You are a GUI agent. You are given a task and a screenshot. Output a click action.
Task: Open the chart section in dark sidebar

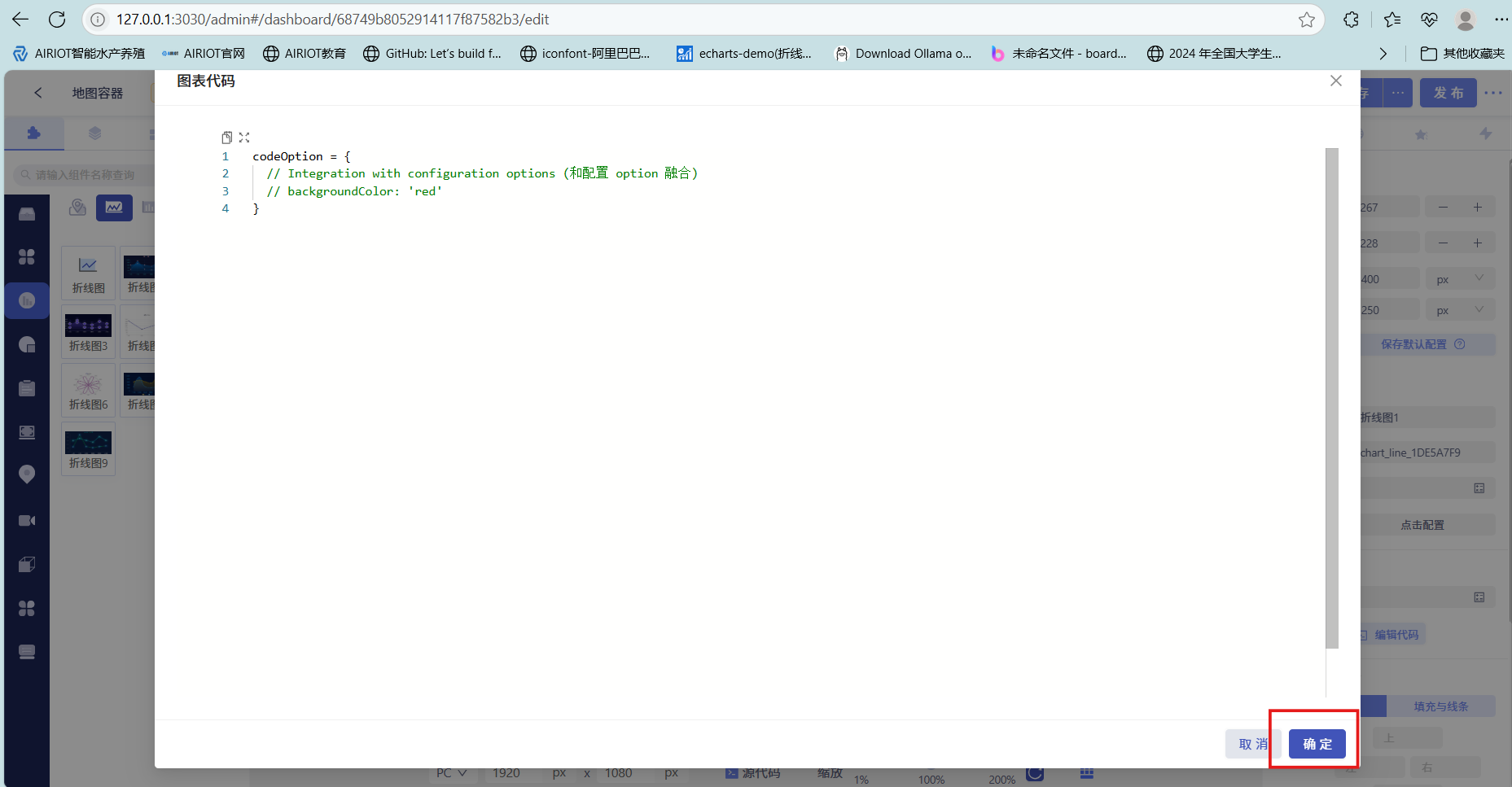pyautogui.click(x=27, y=301)
